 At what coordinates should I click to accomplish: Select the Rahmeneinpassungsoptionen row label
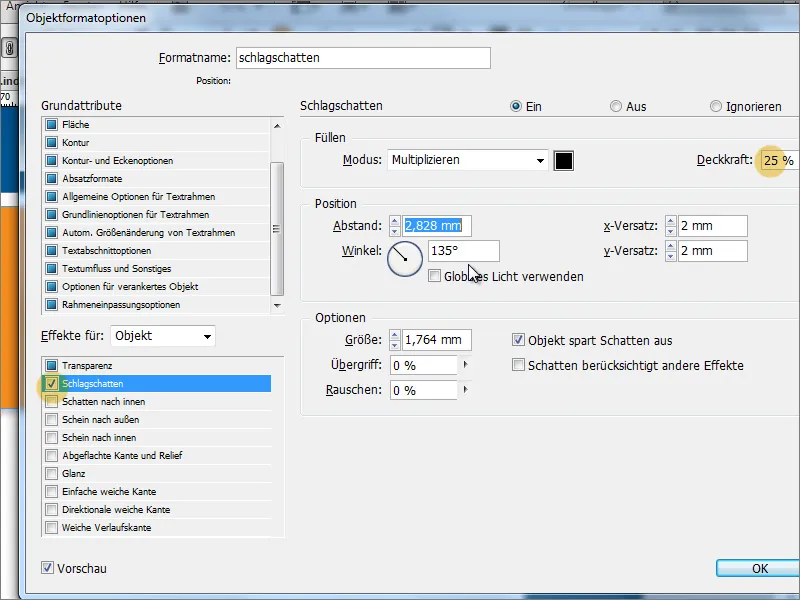[x=121, y=305]
